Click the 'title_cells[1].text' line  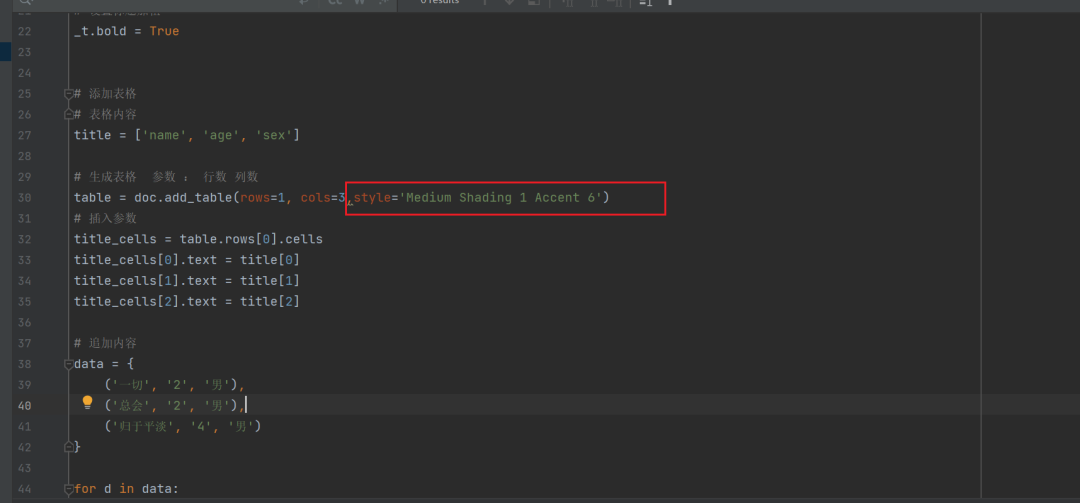pos(187,280)
